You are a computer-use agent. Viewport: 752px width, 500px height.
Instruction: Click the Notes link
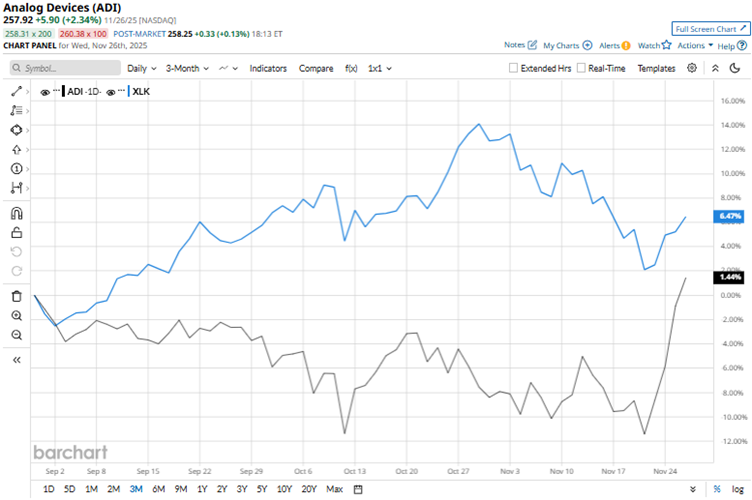tap(514, 45)
